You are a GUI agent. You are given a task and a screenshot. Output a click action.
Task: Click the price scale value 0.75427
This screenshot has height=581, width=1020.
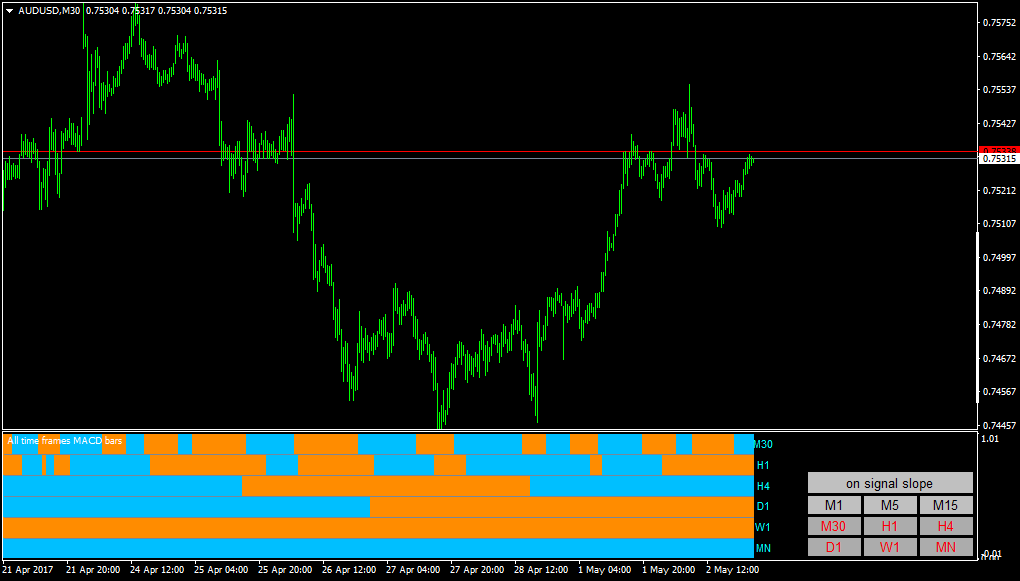[1000, 124]
